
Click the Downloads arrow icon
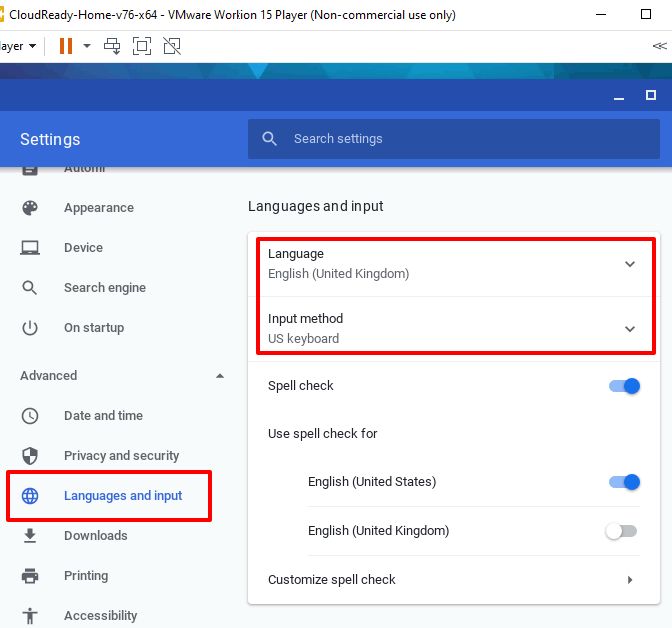(x=30, y=536)
